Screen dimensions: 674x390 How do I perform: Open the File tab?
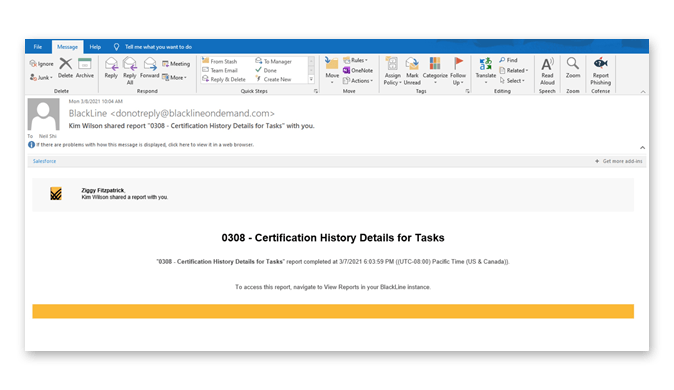point(38,47)
